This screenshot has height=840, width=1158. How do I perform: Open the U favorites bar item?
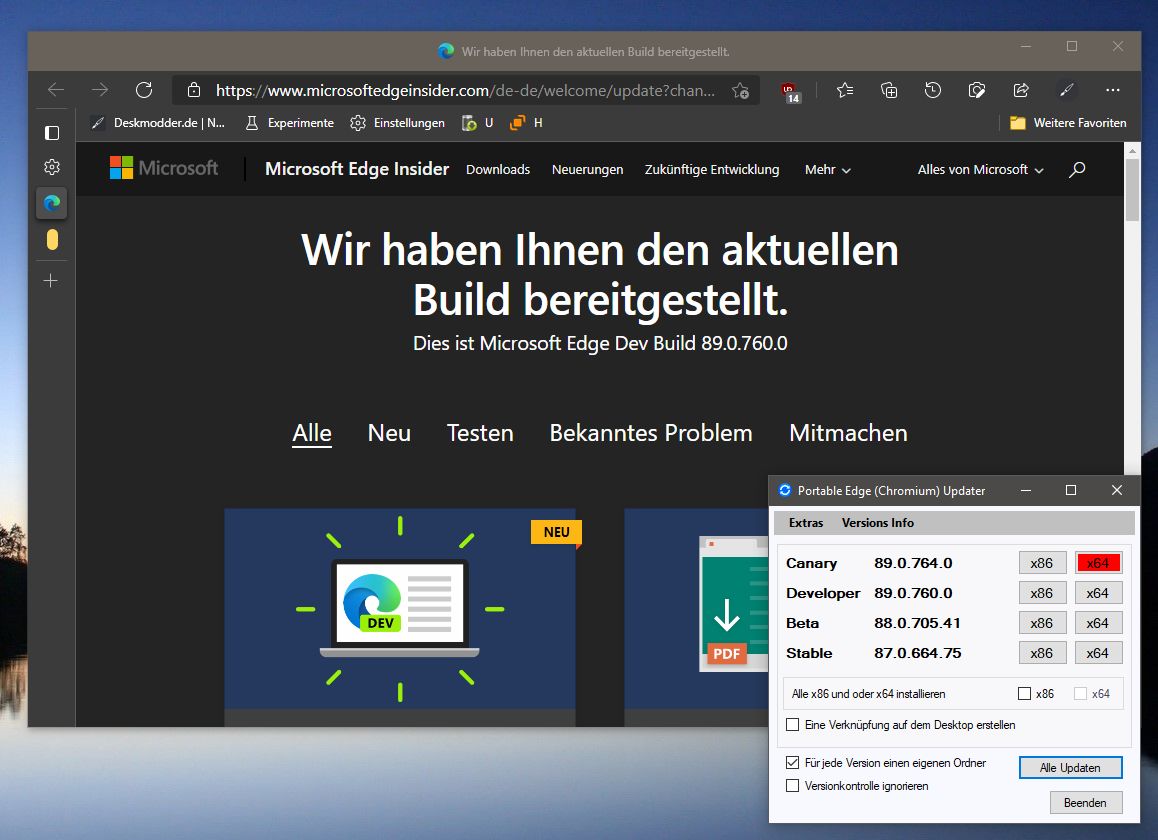tap(477, 123)
